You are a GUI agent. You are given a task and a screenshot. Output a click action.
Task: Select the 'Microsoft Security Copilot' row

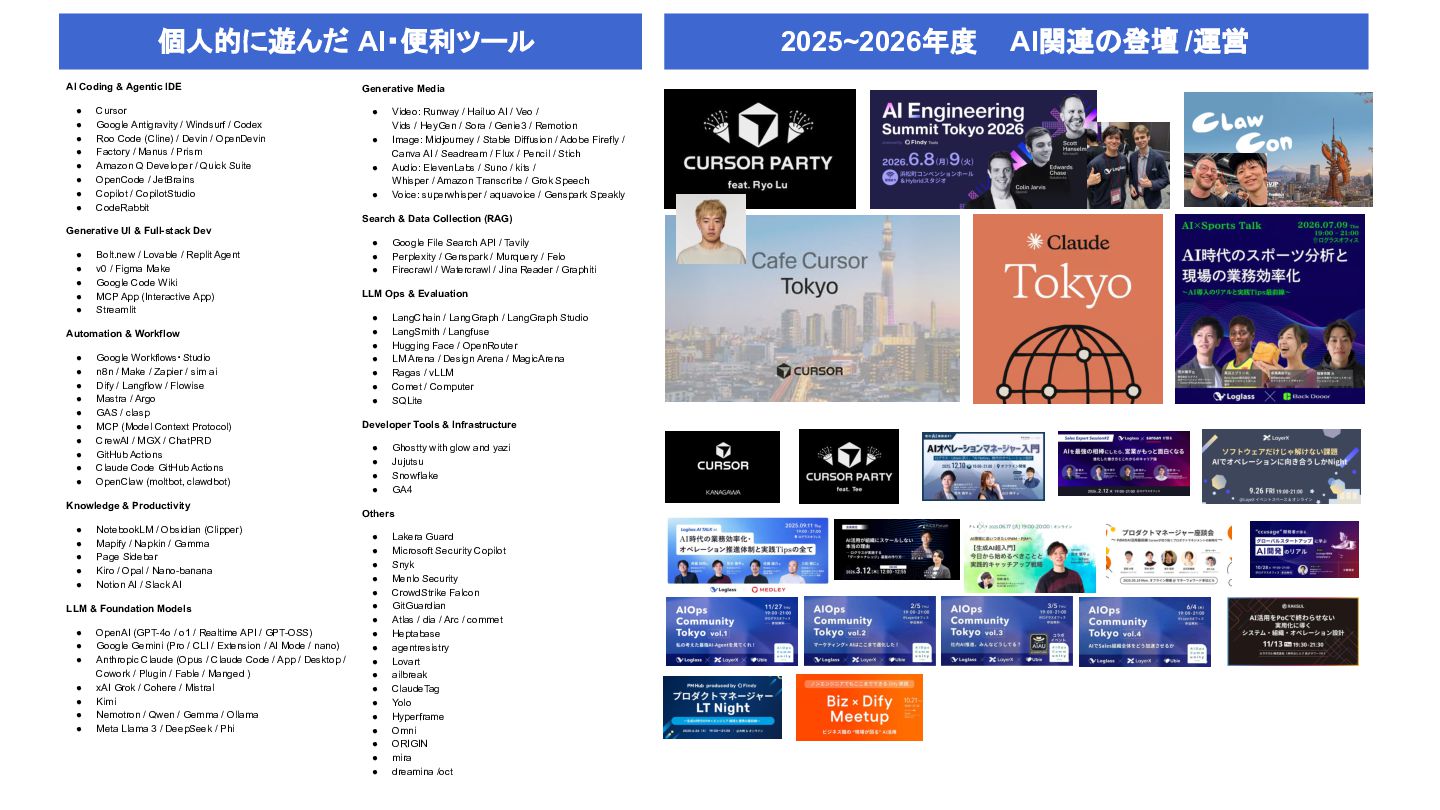point(449,551)
